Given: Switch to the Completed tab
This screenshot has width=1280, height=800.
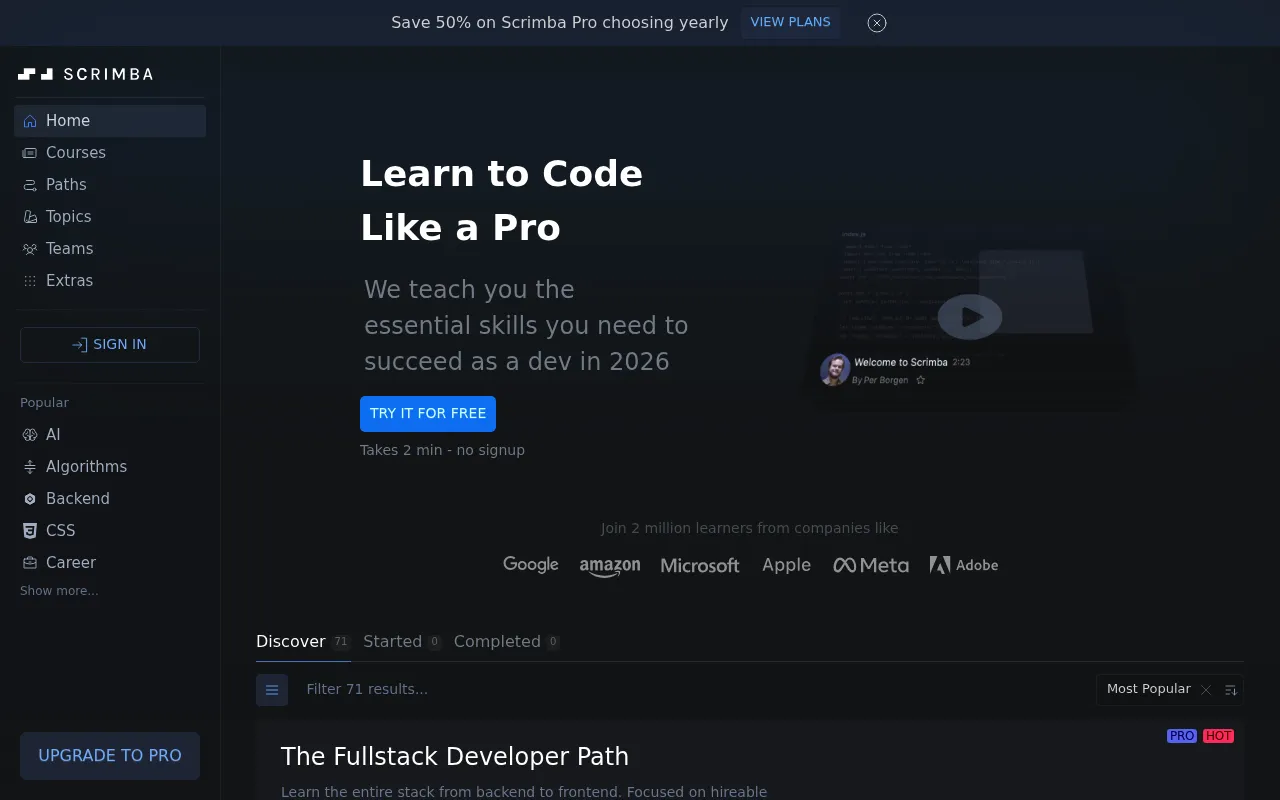Looking at the screenshot, I should click(506, 642).
